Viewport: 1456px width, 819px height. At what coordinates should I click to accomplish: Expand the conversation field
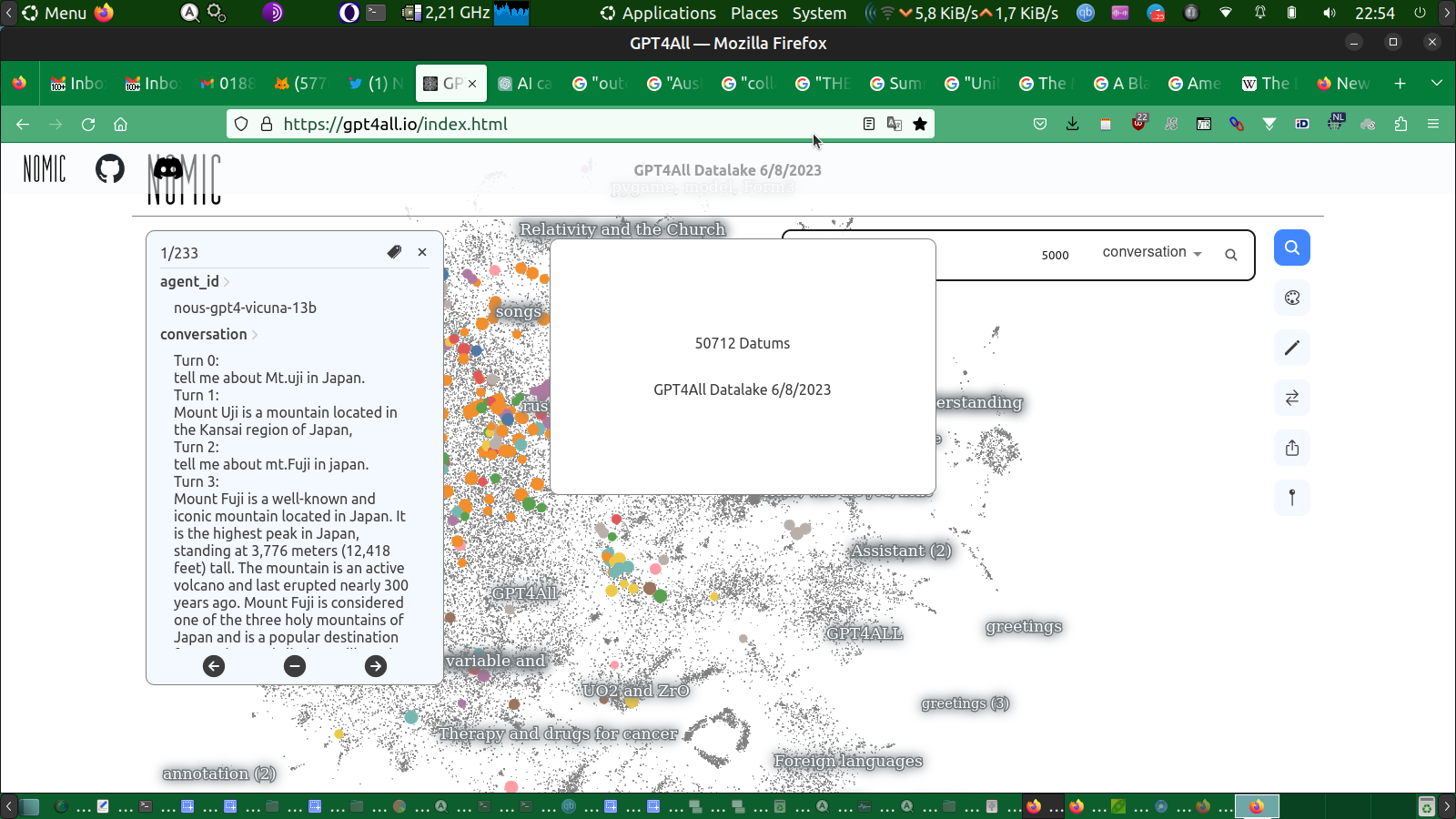tap(209, 334)
